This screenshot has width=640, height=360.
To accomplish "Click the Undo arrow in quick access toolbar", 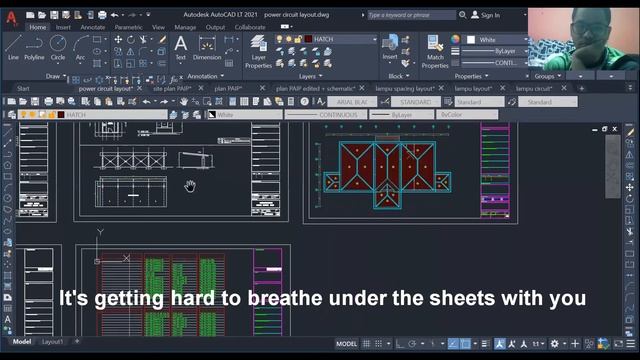I will pos(114,15).
